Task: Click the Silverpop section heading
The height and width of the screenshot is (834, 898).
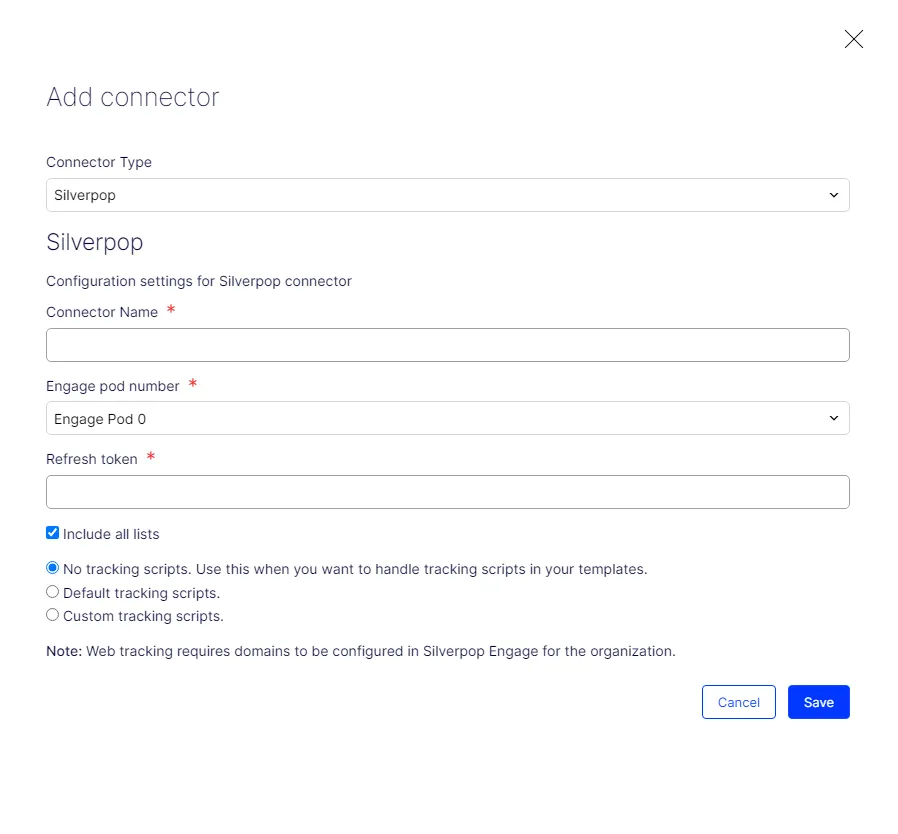Action: (94, 242)
